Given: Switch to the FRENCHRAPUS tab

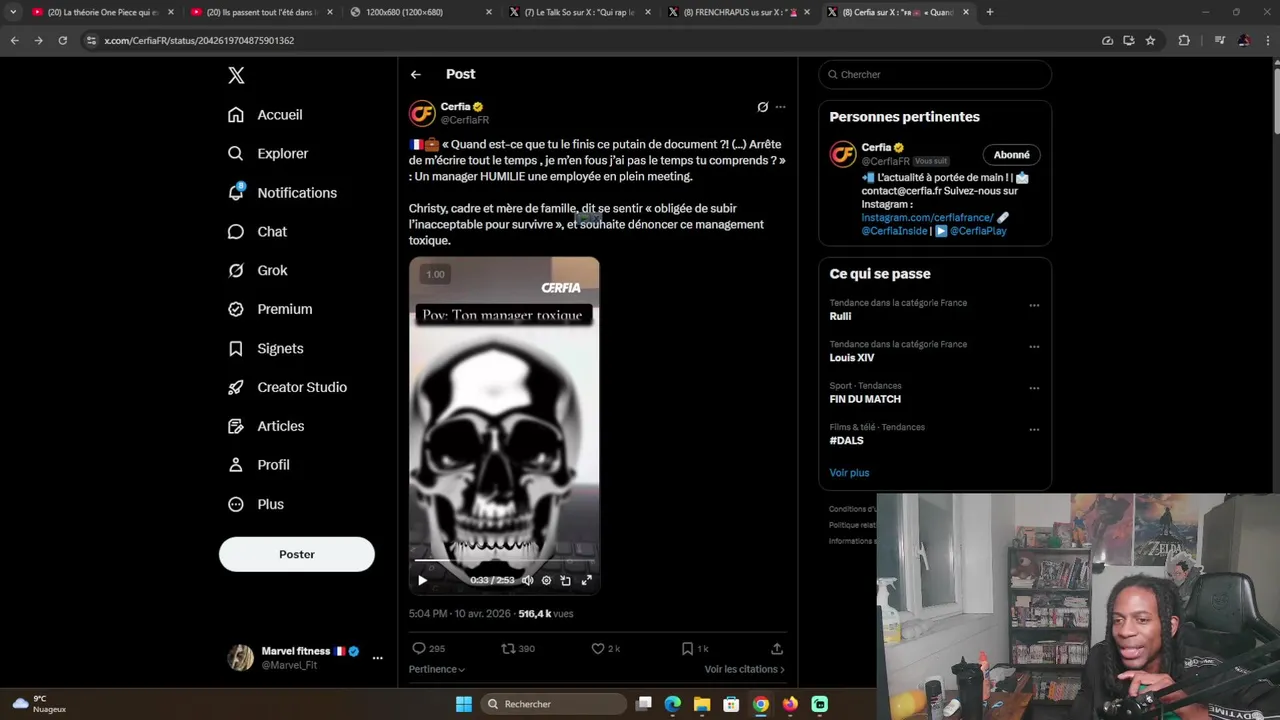Looking at the screenshot, I should pos(738,12).
